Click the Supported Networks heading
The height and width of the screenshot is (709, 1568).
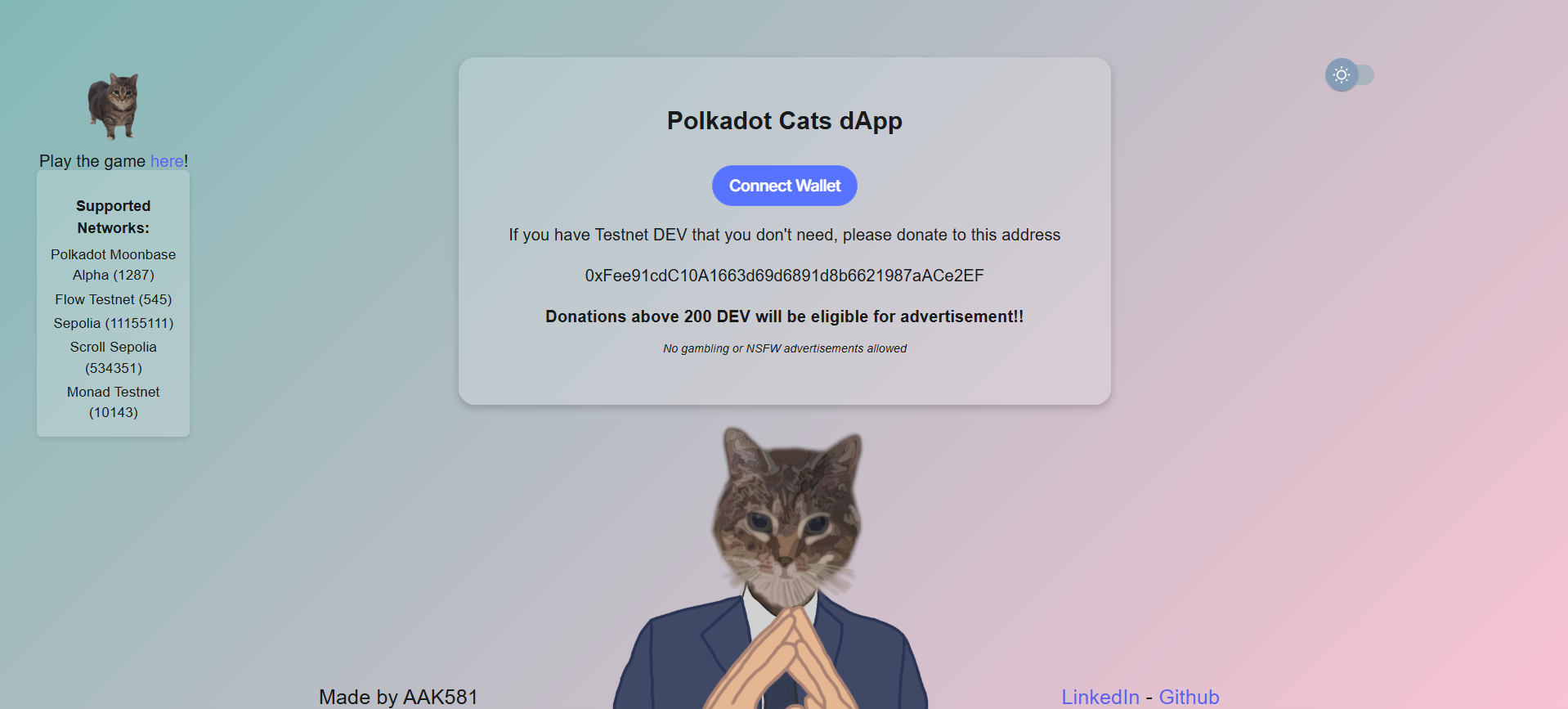114,217
